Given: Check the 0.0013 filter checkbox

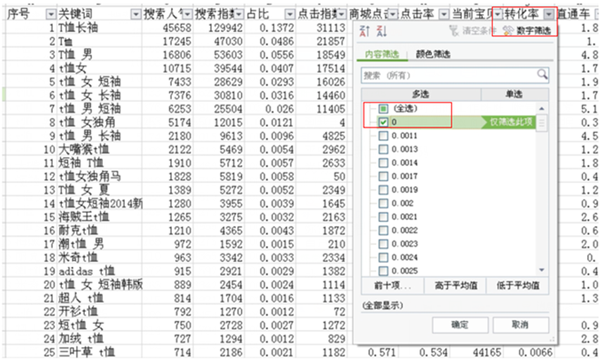Looking at the screenshot, I should click(383, 149).
